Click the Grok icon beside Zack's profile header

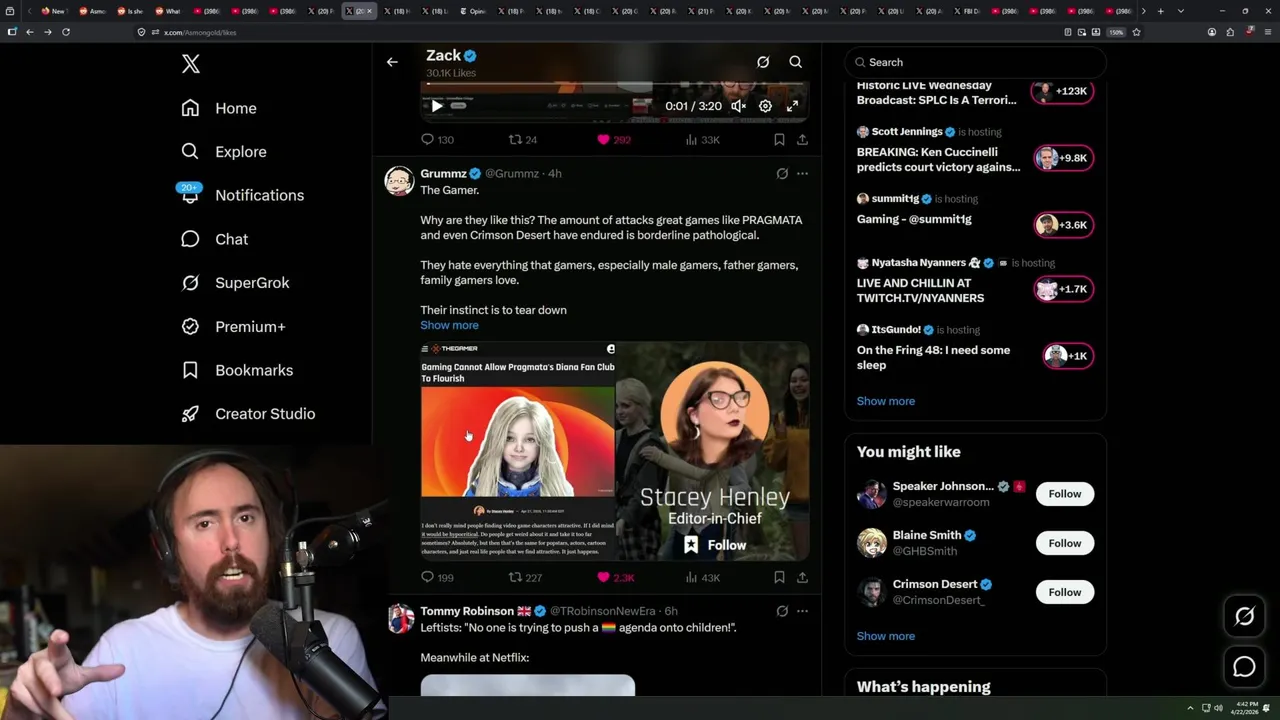point(763,62)
